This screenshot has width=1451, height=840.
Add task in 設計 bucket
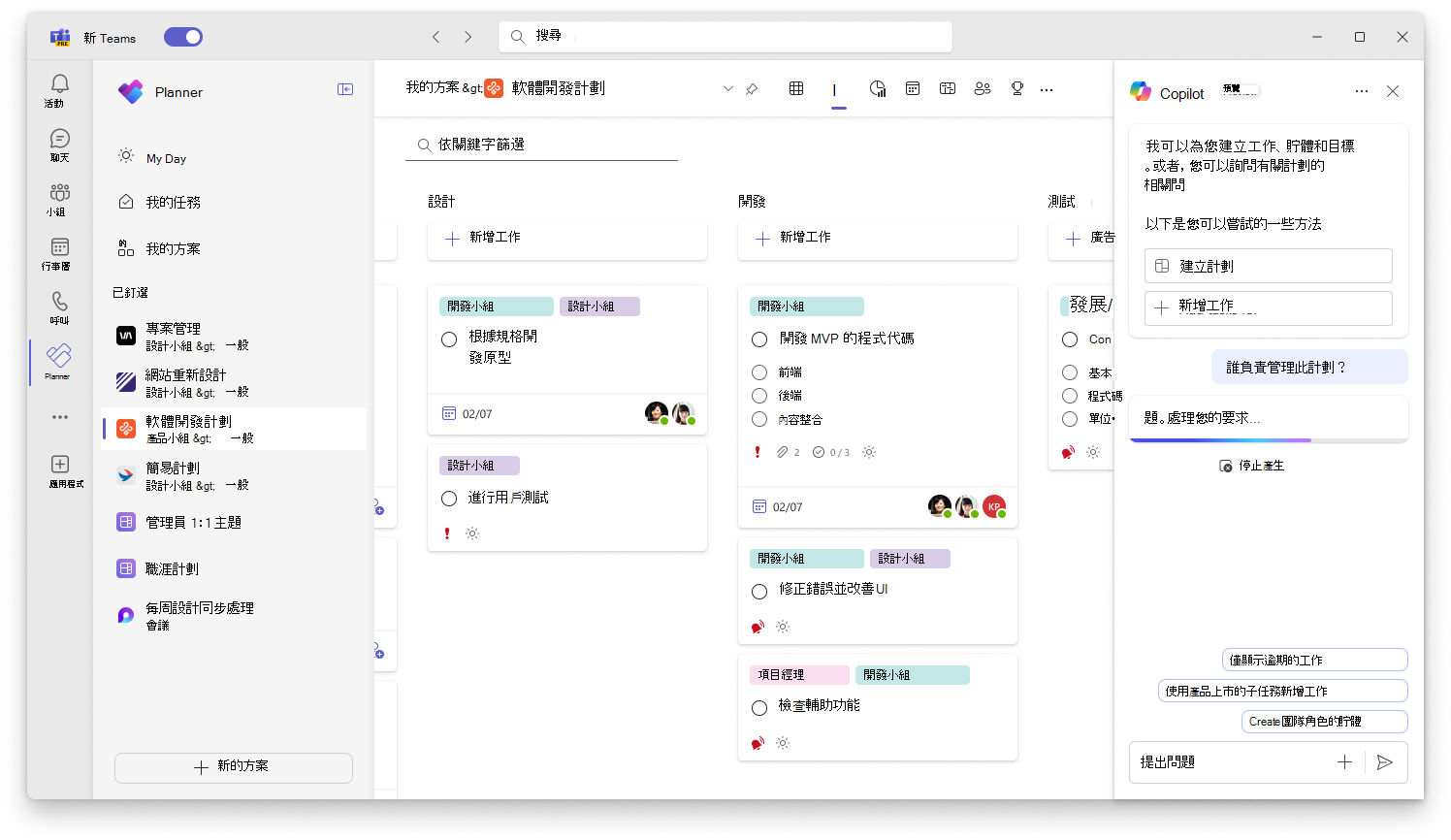[x=567, y=238]
